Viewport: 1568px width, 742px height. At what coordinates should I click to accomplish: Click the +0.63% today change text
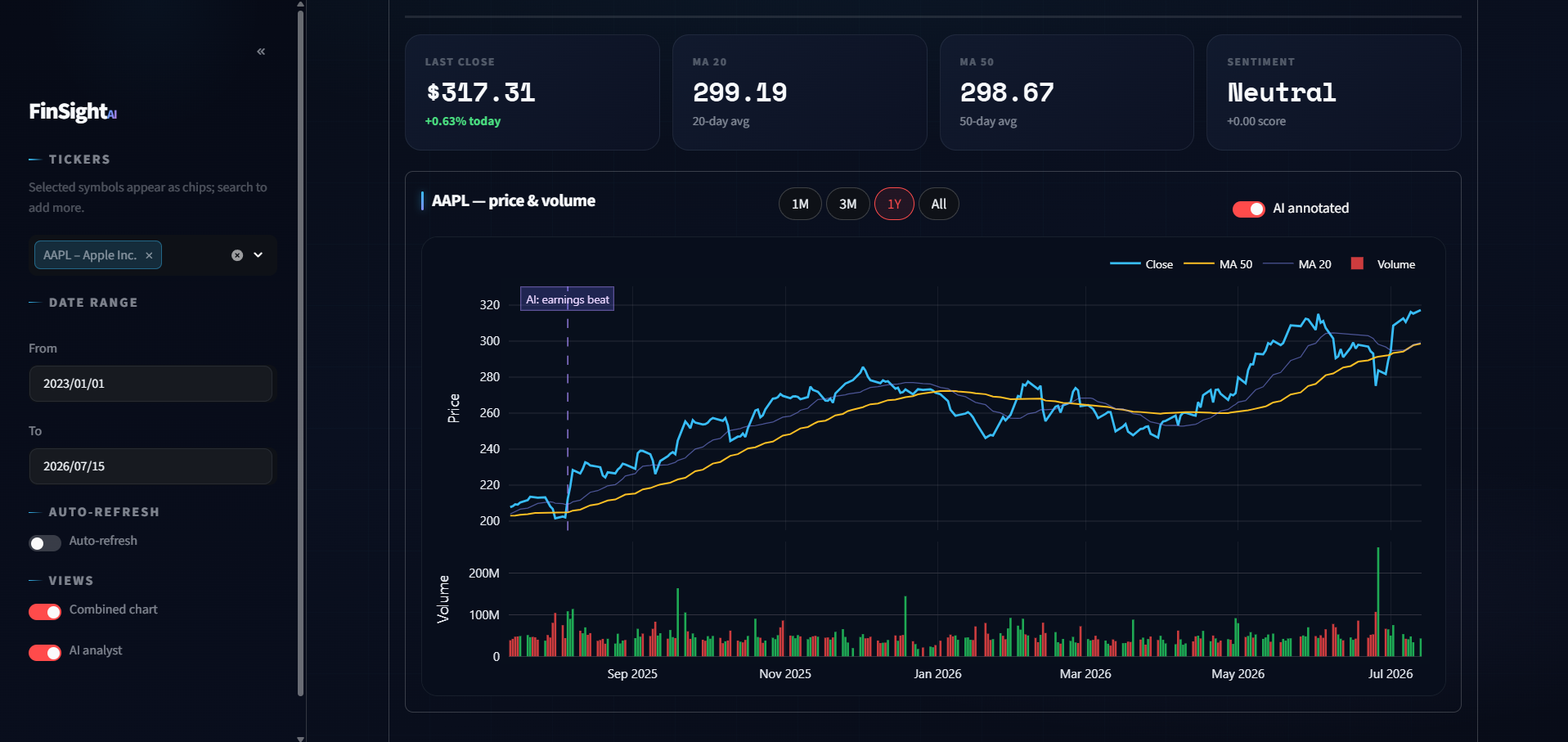(463, 121)
